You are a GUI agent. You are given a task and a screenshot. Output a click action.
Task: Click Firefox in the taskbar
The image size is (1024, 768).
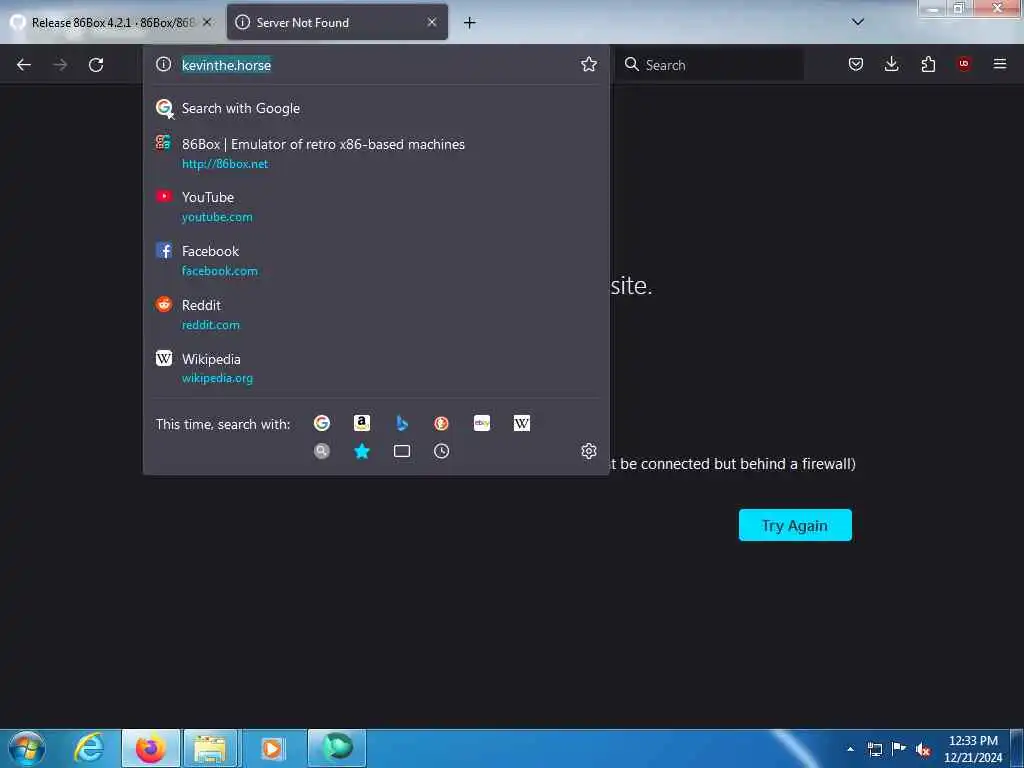150,748
